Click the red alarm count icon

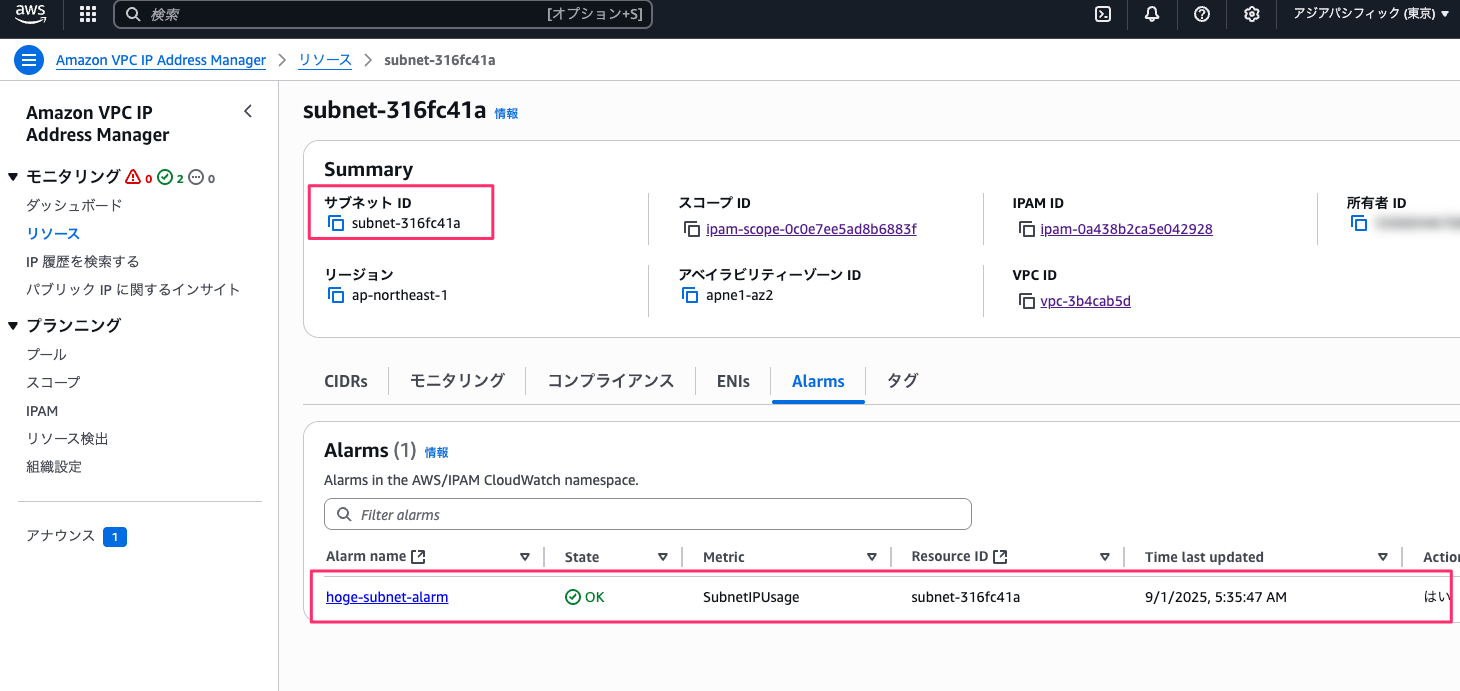[x=133, y=177]
